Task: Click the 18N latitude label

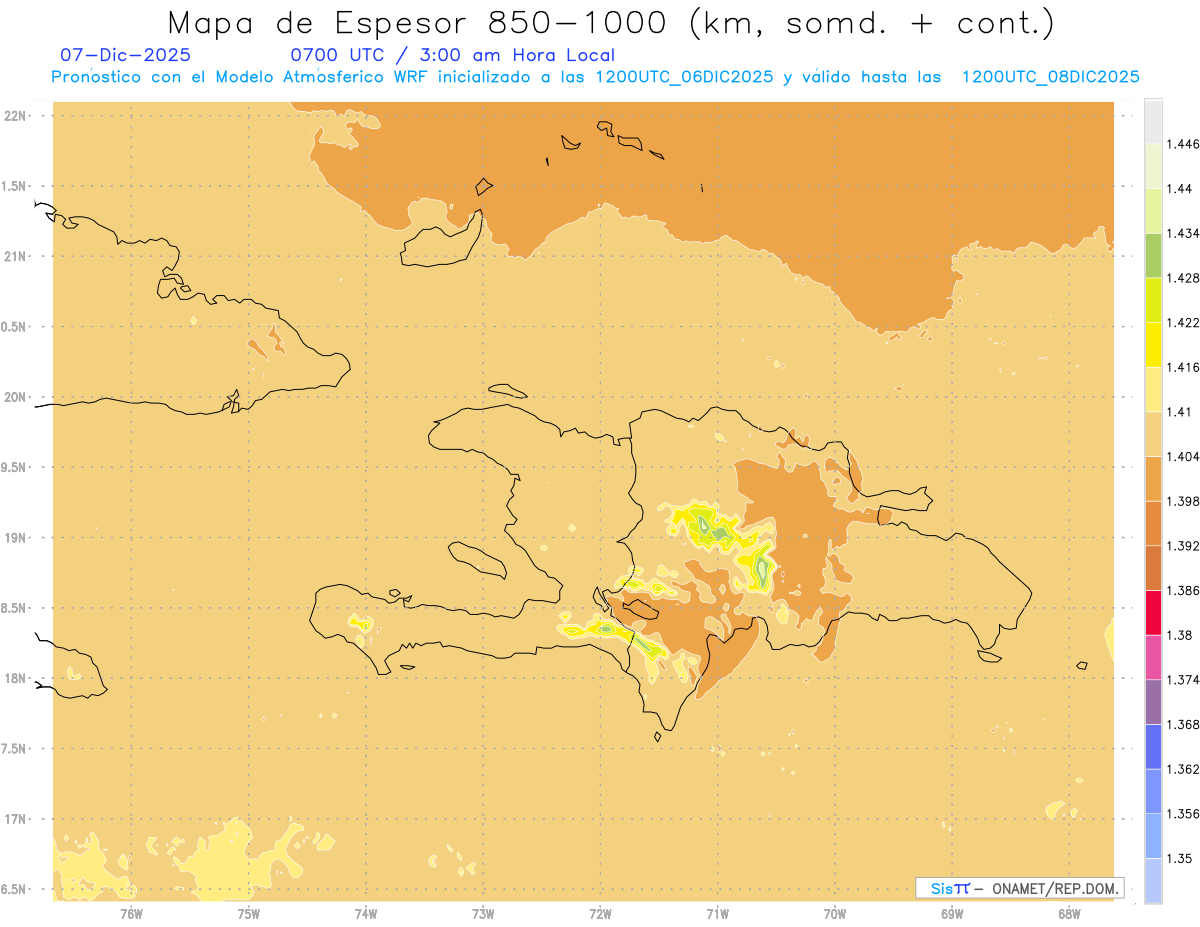Action: coord(17,678)
